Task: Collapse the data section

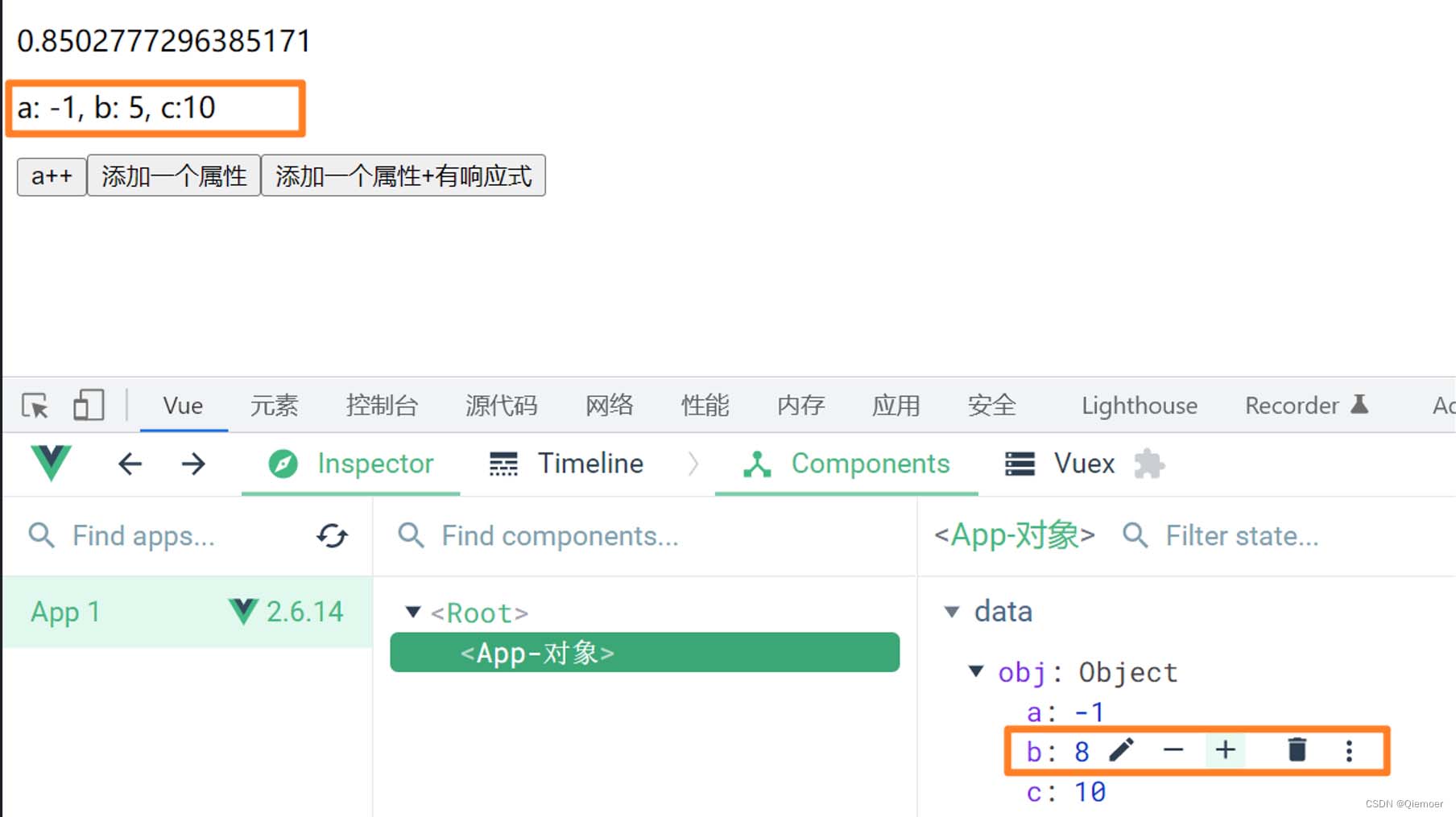Action: click(x=952, y=612)
